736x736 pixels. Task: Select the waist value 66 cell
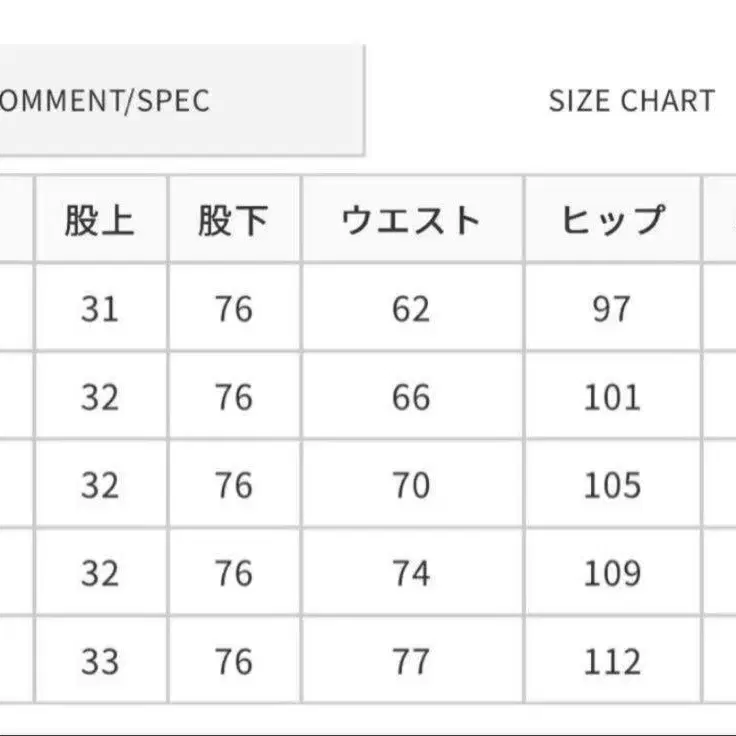click(411, 397)
